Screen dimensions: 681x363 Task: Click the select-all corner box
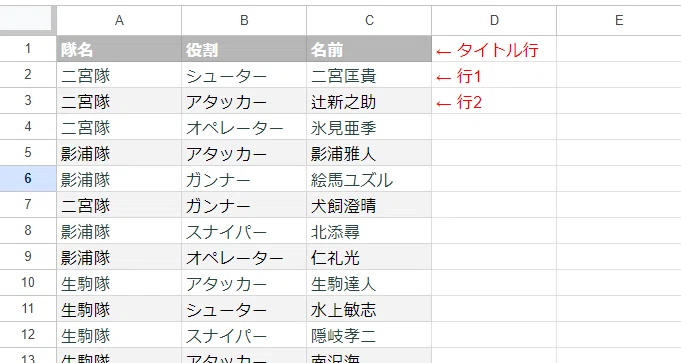[28, 20]
